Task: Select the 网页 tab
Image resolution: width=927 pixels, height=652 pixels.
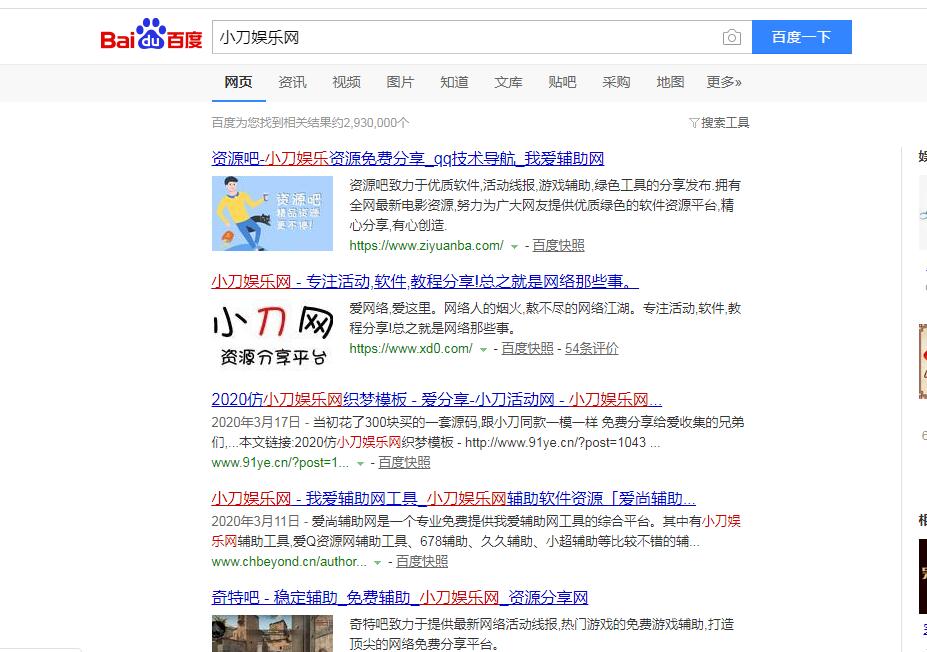Action: coord(238,82)
